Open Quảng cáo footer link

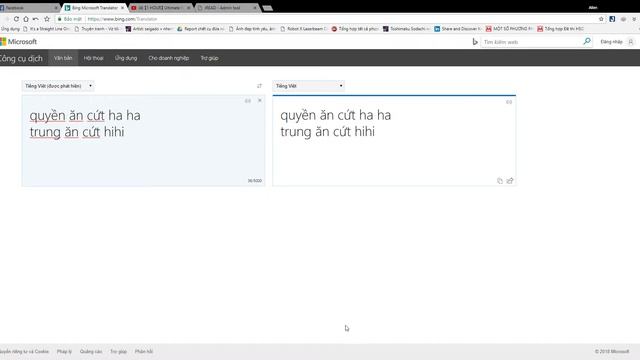click(x=91, y=351)
